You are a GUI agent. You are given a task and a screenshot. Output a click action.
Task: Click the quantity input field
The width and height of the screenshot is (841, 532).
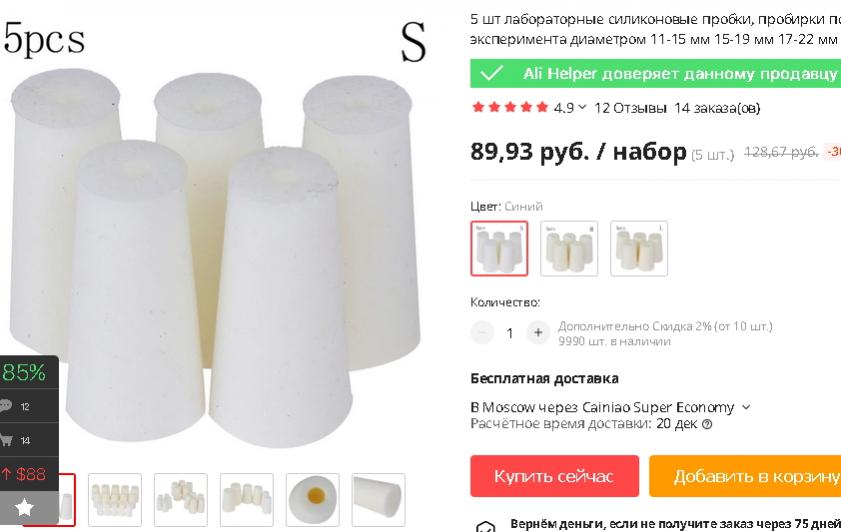(x=510, y=333)
